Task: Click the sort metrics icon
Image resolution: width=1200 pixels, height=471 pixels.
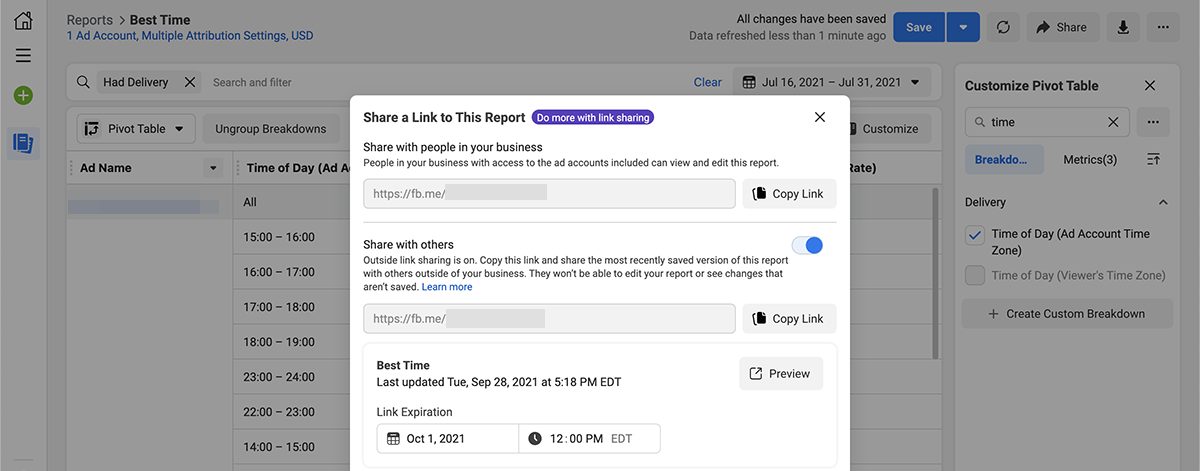Action: click(1153, 160)
